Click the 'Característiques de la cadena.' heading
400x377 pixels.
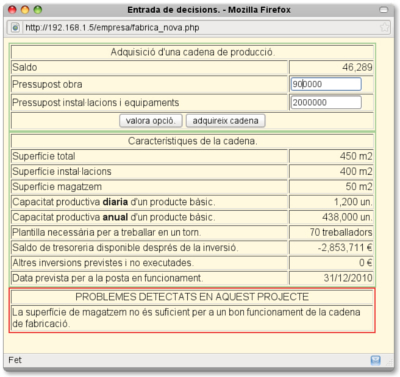[x=193, y=141]
